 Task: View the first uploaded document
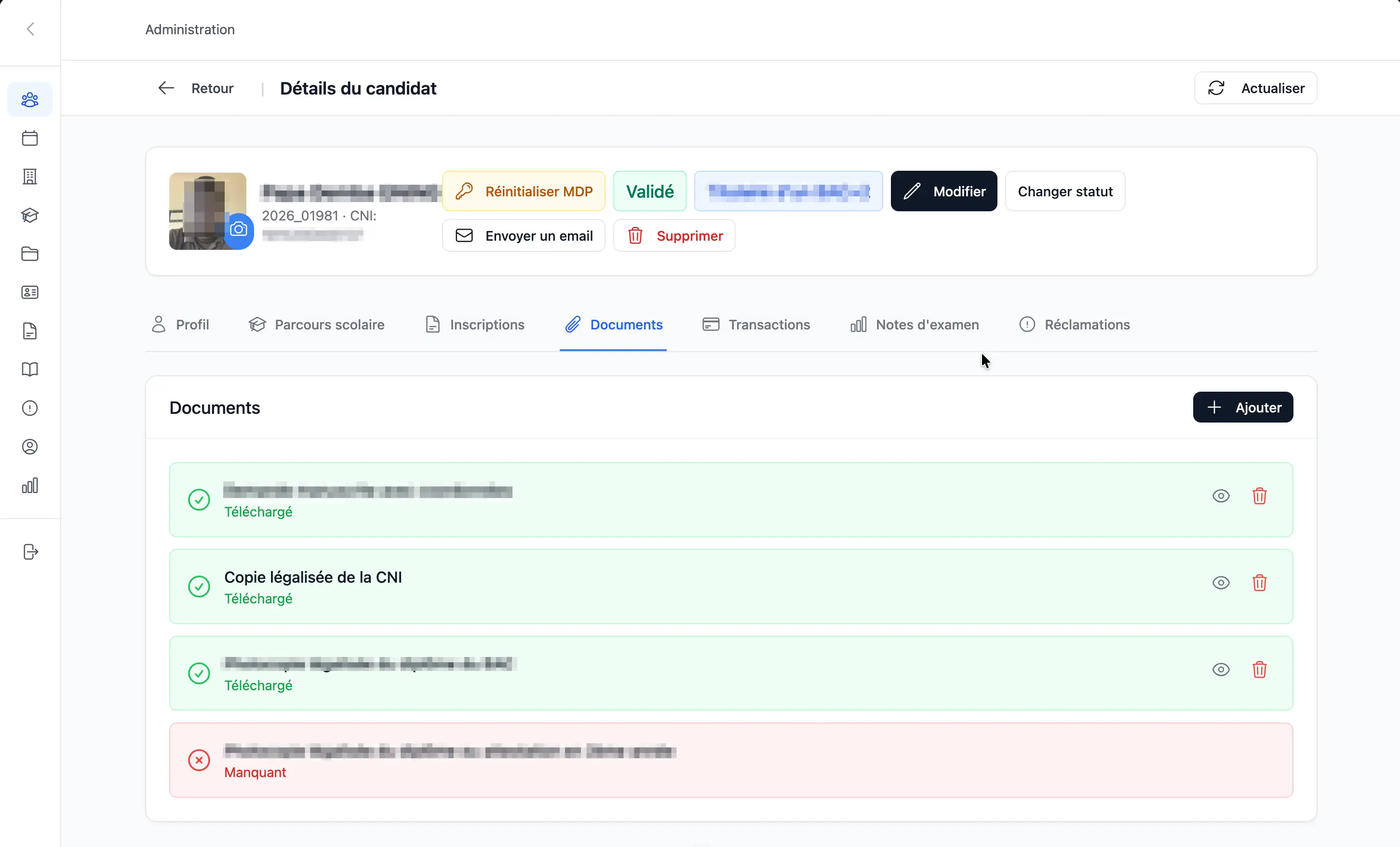coord(1221,496)
